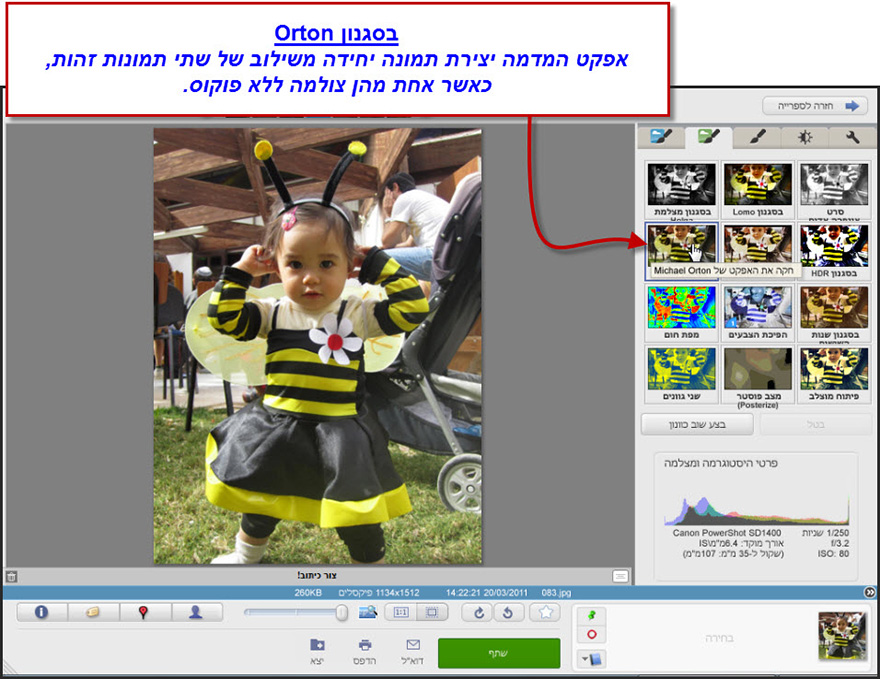Image resolution: width=880 pixels, height=679 pixels.
Task: Rotate the photo counterclockwise
Action: (x=510, y=613)
